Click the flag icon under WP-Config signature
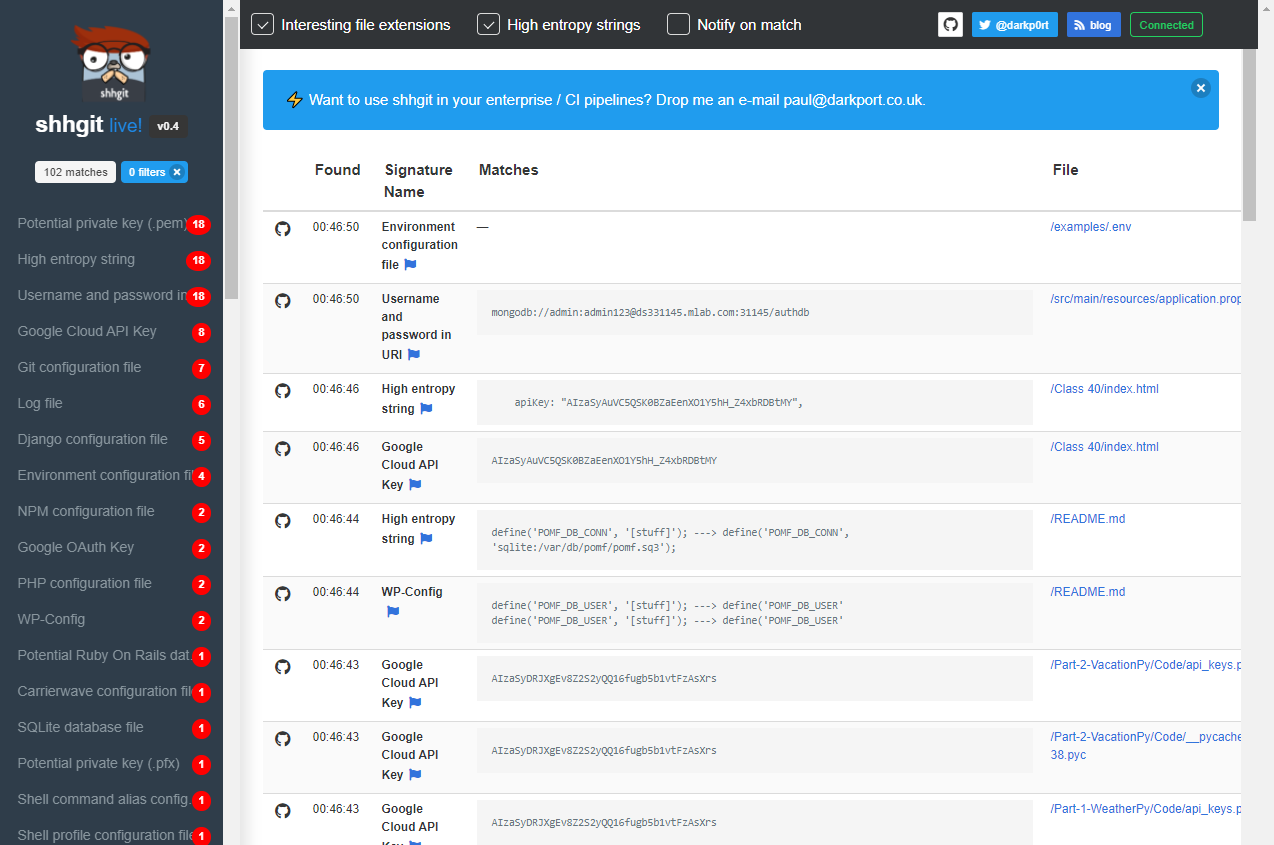 (393, 612)
